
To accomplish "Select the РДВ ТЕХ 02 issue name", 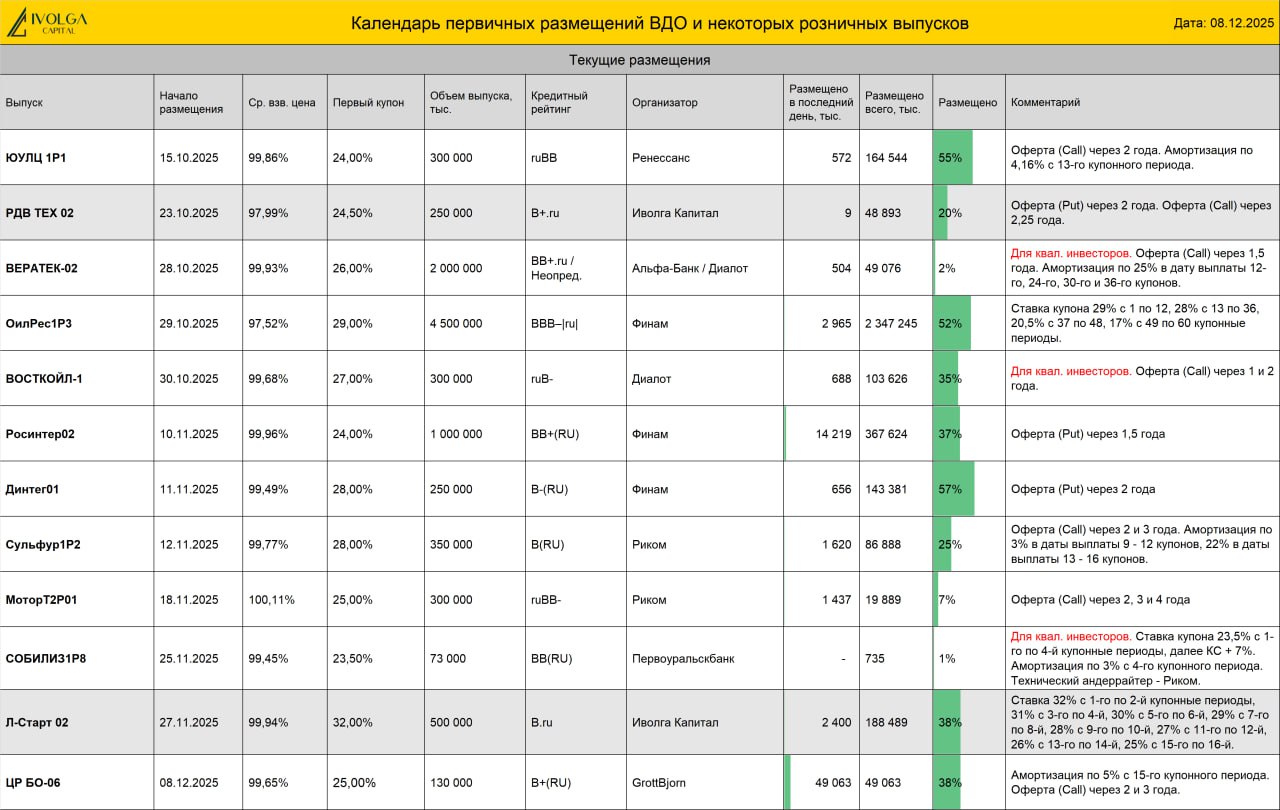I will [x=40, y=213].
